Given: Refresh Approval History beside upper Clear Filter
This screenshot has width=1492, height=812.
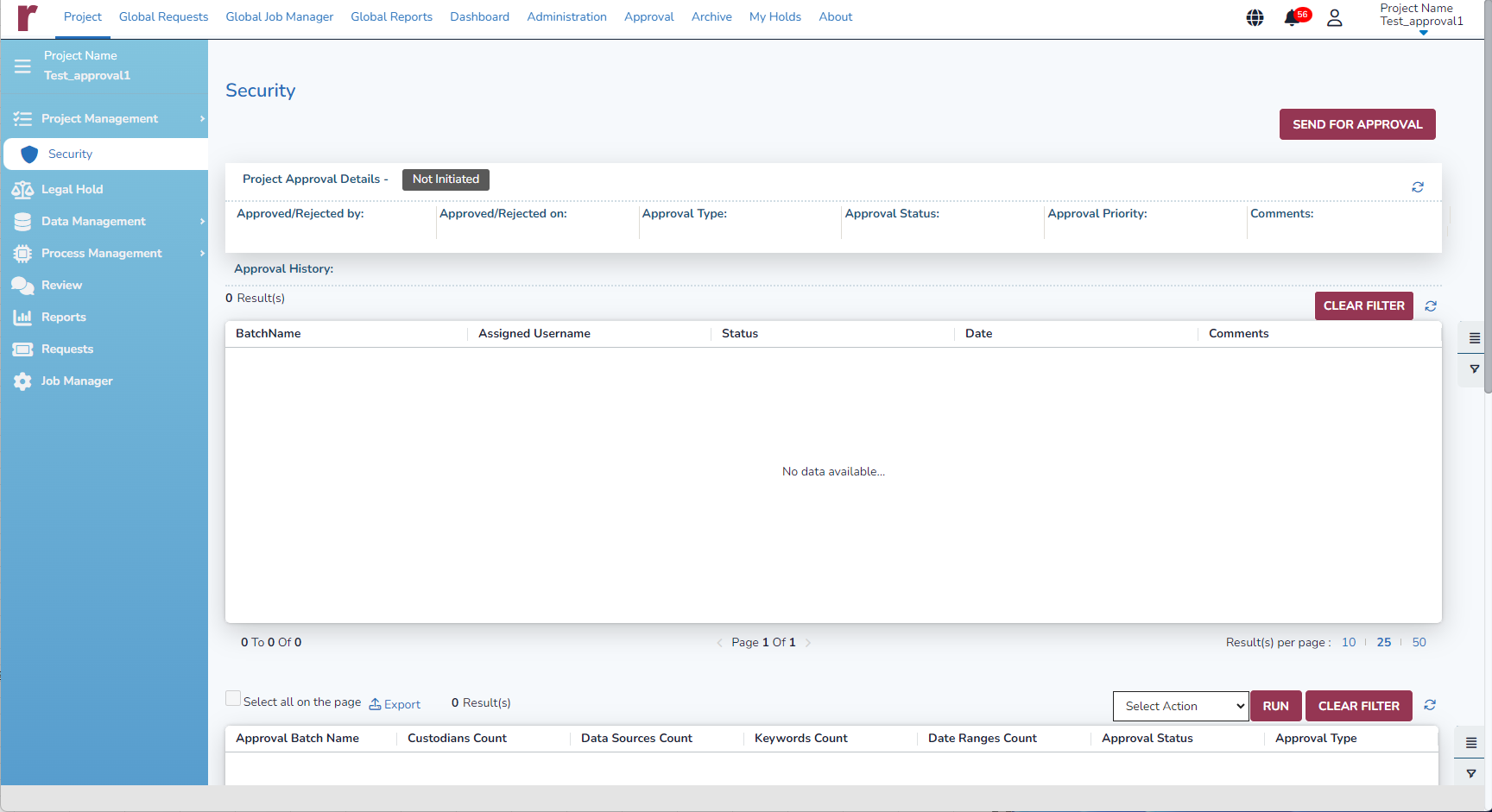Looking at the screenshot, I should [x=1431, y=306].
